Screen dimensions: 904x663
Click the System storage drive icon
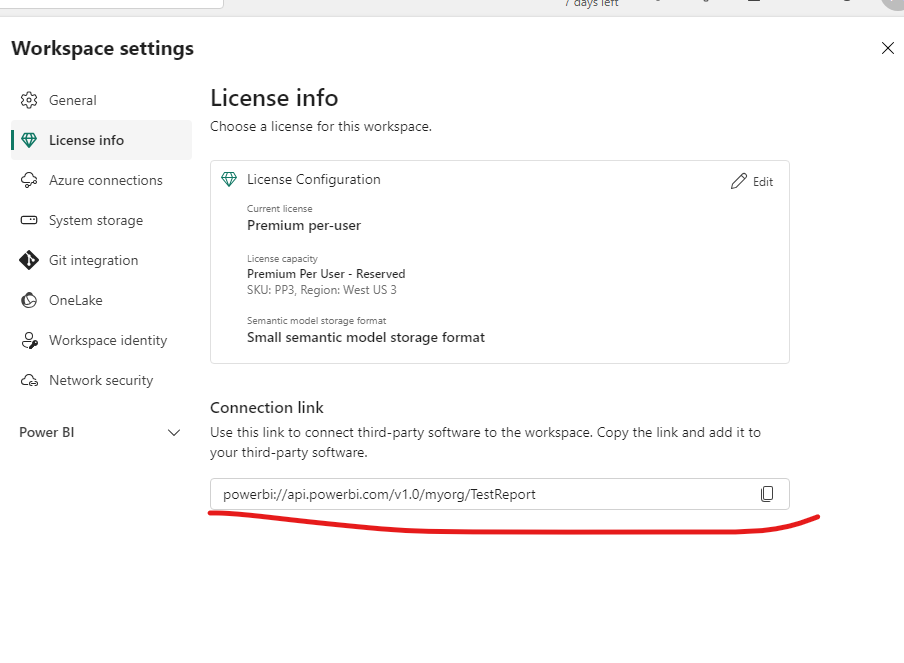[x=29, y=220]
